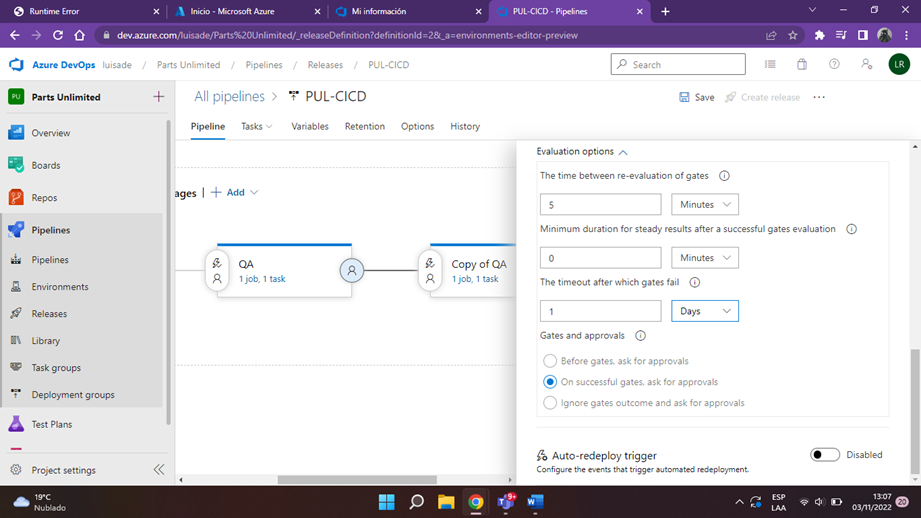Open user settings icon in header
Viewport: 921px width, 518px height.
click(x=866, y=64)
